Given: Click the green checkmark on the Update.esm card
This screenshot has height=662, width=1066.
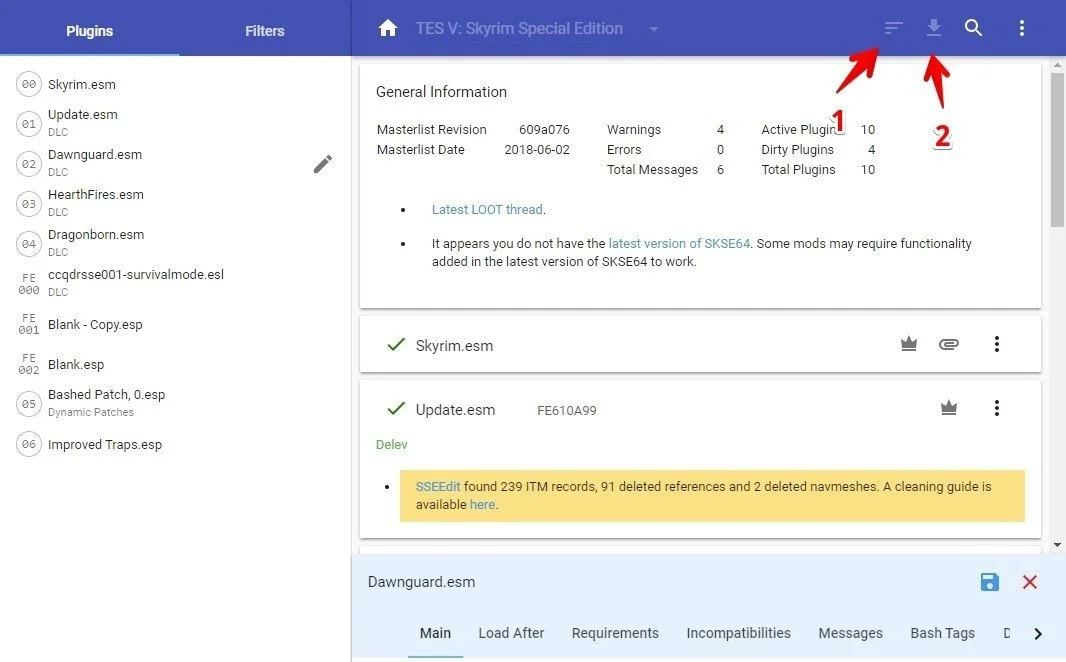Looking at the screenshot, I should (x=396, y=408).
